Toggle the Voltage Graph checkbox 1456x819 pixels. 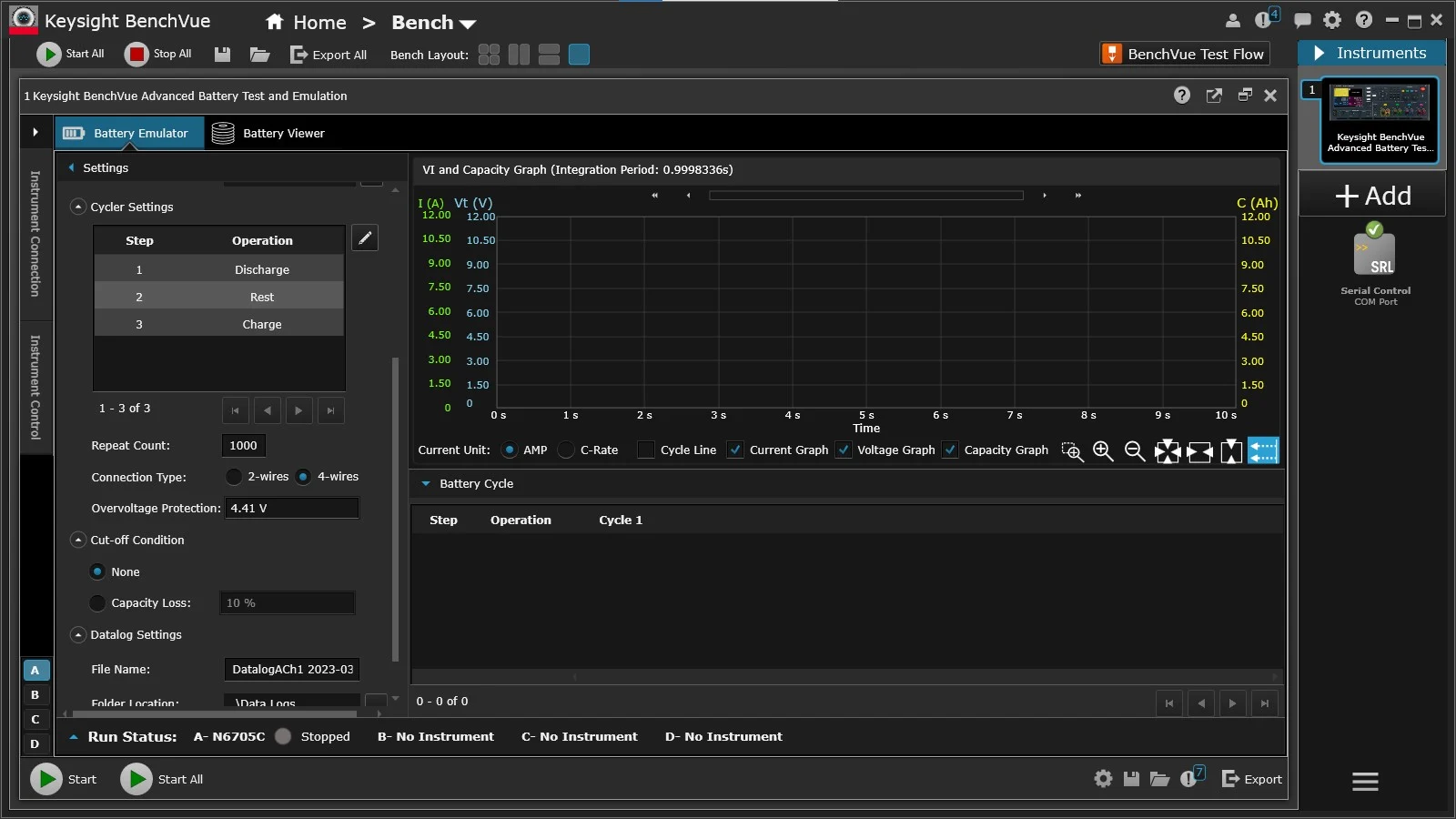[x=844, y=450]
